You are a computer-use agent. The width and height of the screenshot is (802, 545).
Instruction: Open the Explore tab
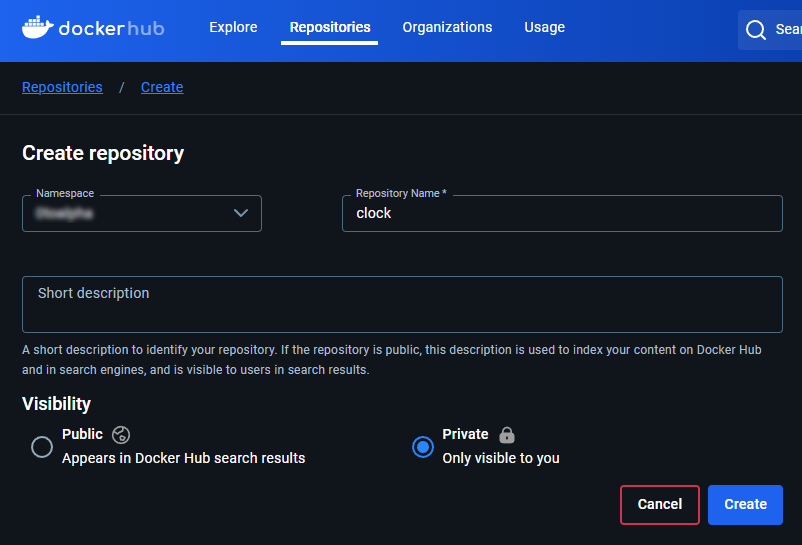(233, 27)
